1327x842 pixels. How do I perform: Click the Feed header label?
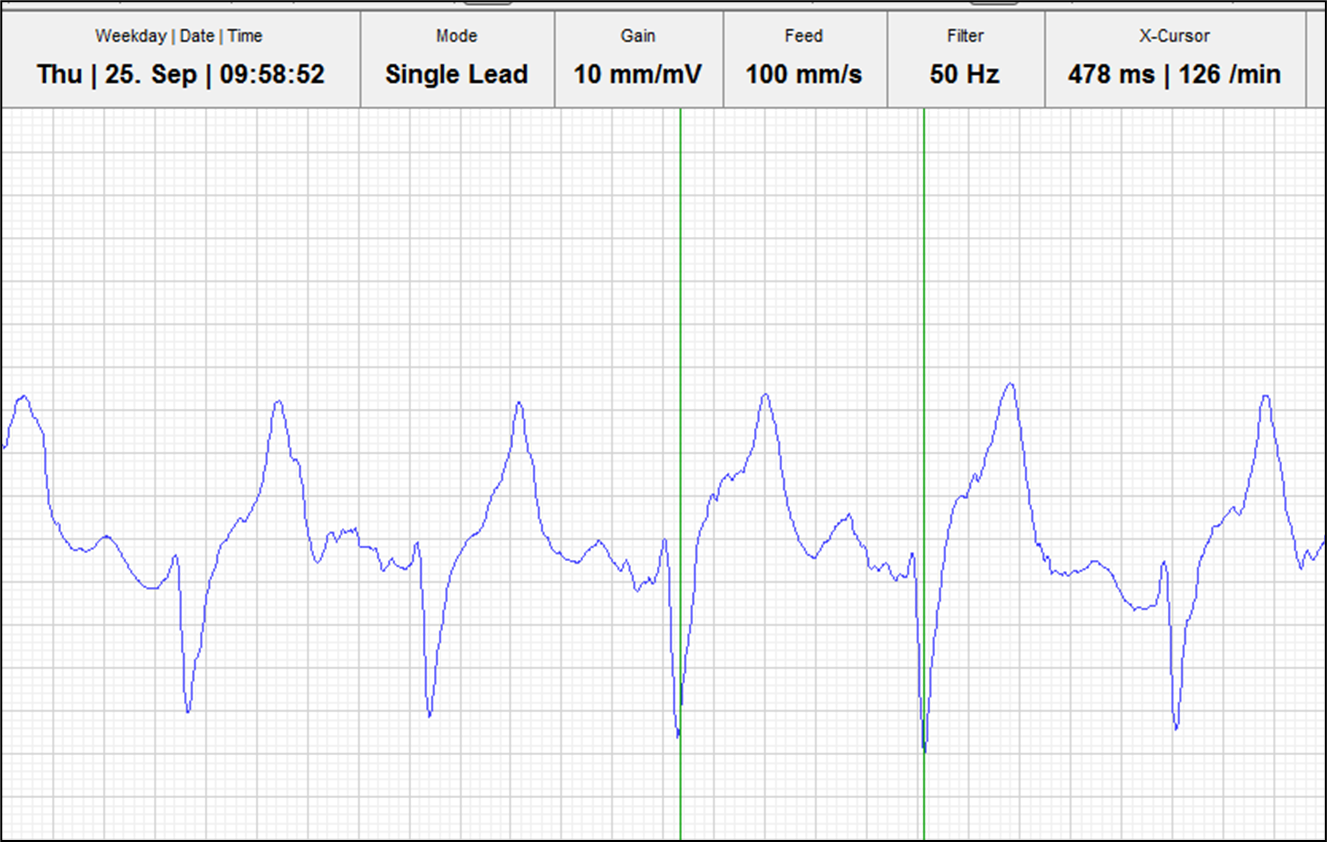coord(803,36)
